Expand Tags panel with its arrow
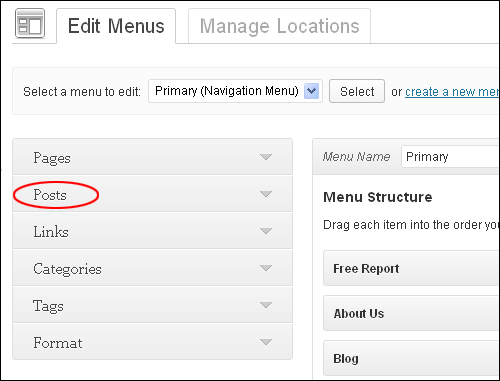500x381 pixels. pos(266,305)
